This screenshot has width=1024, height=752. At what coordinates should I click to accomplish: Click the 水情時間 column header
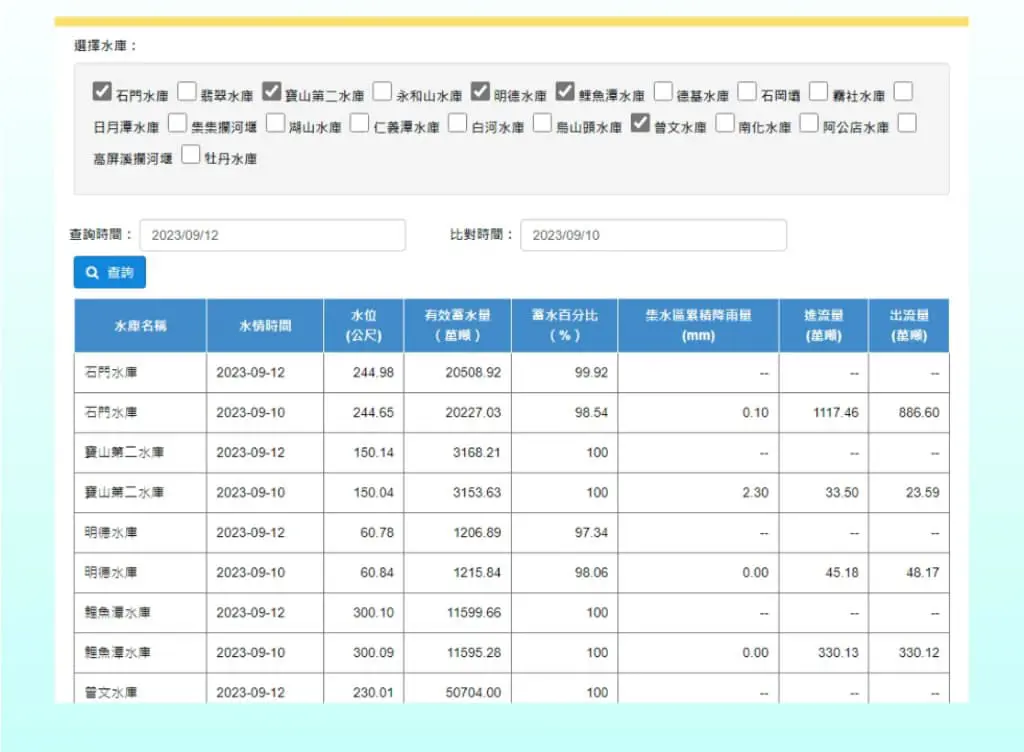(x=265, y=326)
